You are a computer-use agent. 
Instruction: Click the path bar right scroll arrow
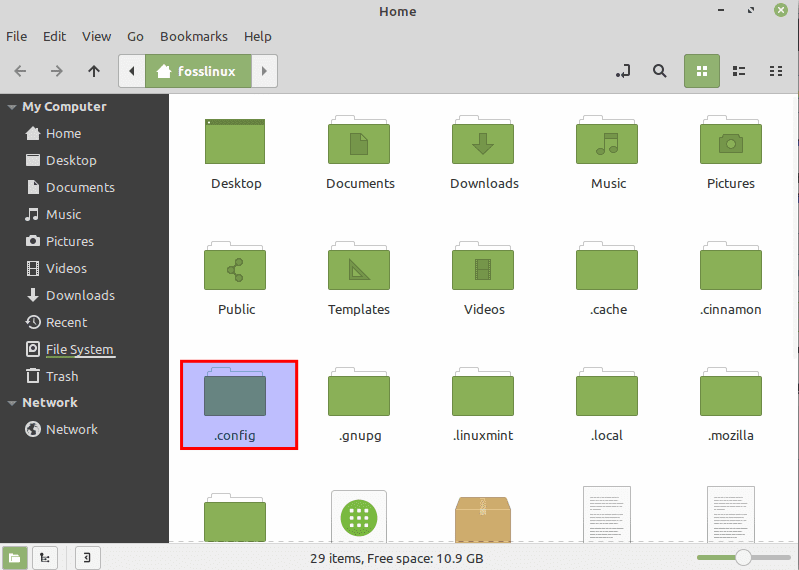coord(264,71)
